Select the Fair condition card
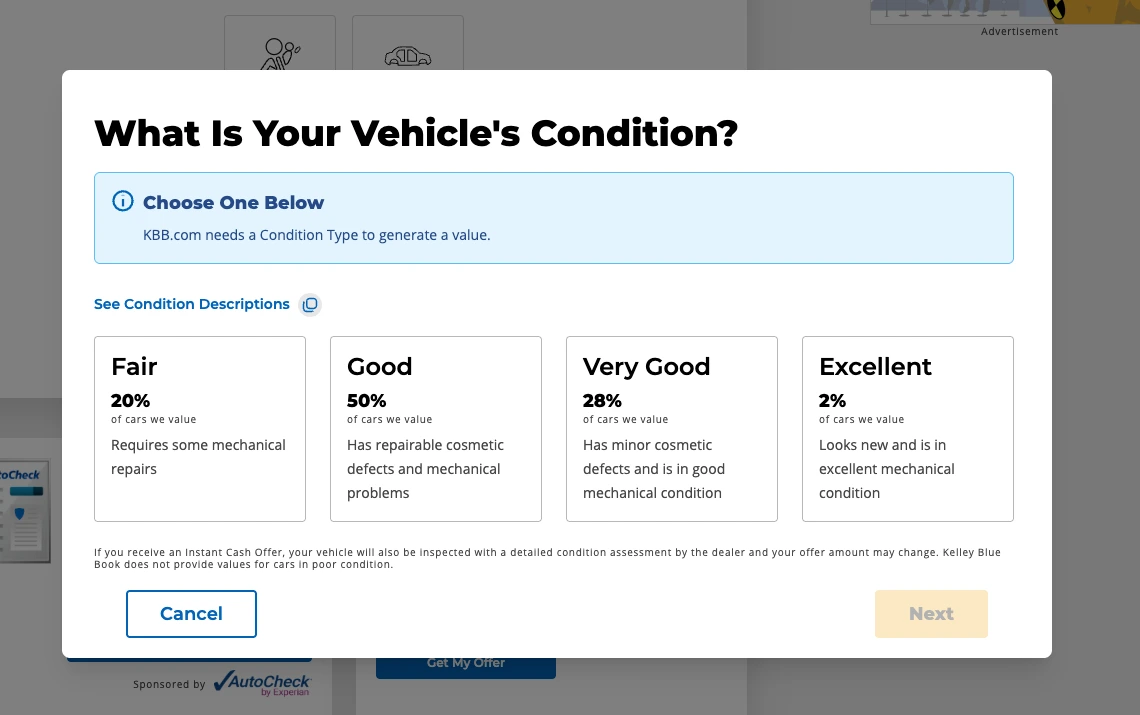The width and height of the screenshot is (1140, 715). click(x=200, y=428)
